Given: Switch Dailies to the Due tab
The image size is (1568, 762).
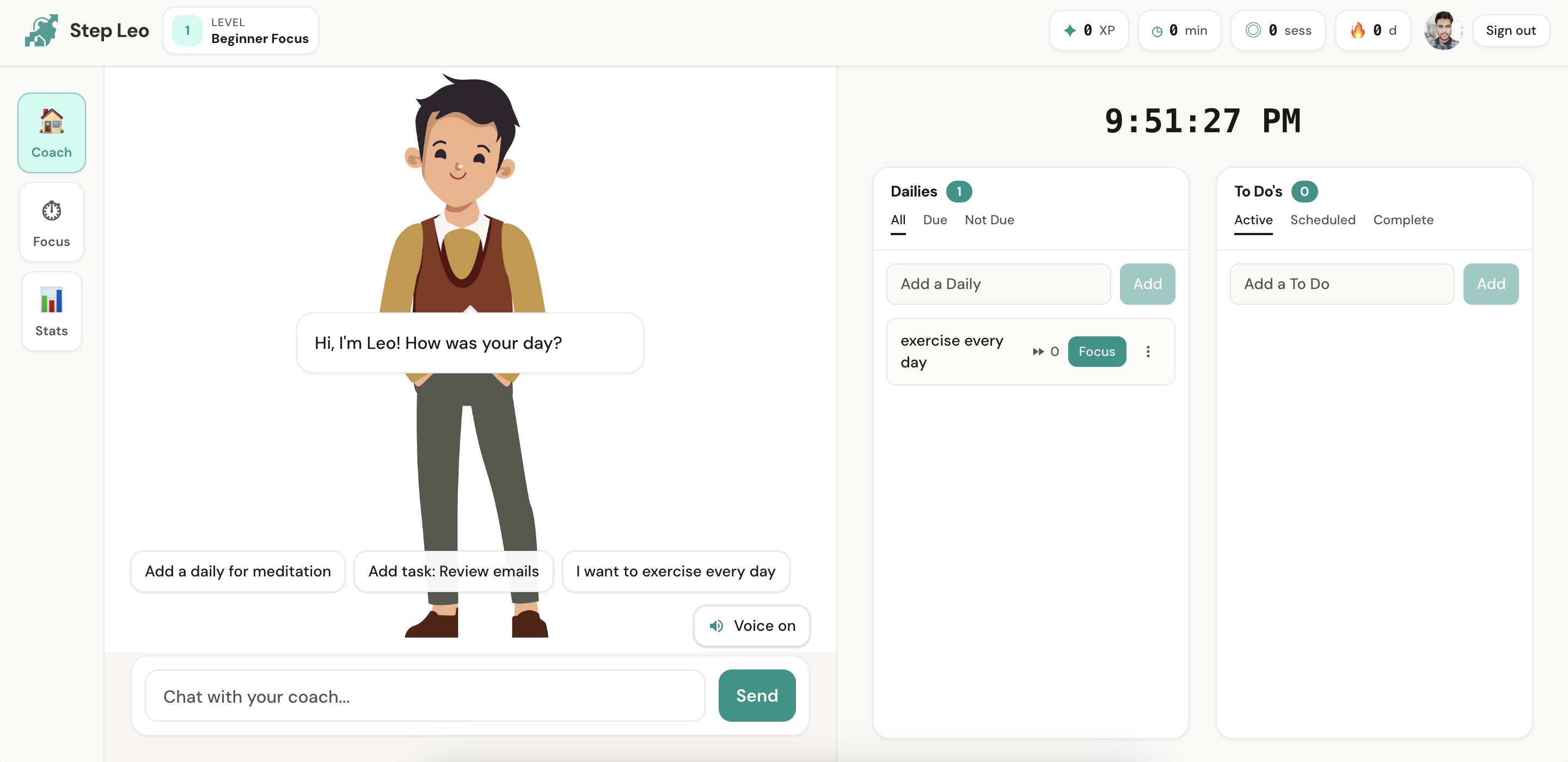Looking at the screenshot, I should point(934,220).
